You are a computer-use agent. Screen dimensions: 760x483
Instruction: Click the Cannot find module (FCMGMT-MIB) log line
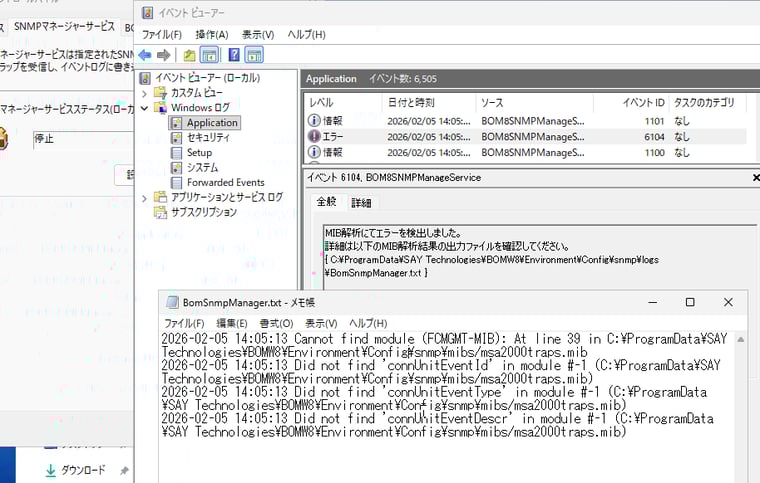click(444, 345)
